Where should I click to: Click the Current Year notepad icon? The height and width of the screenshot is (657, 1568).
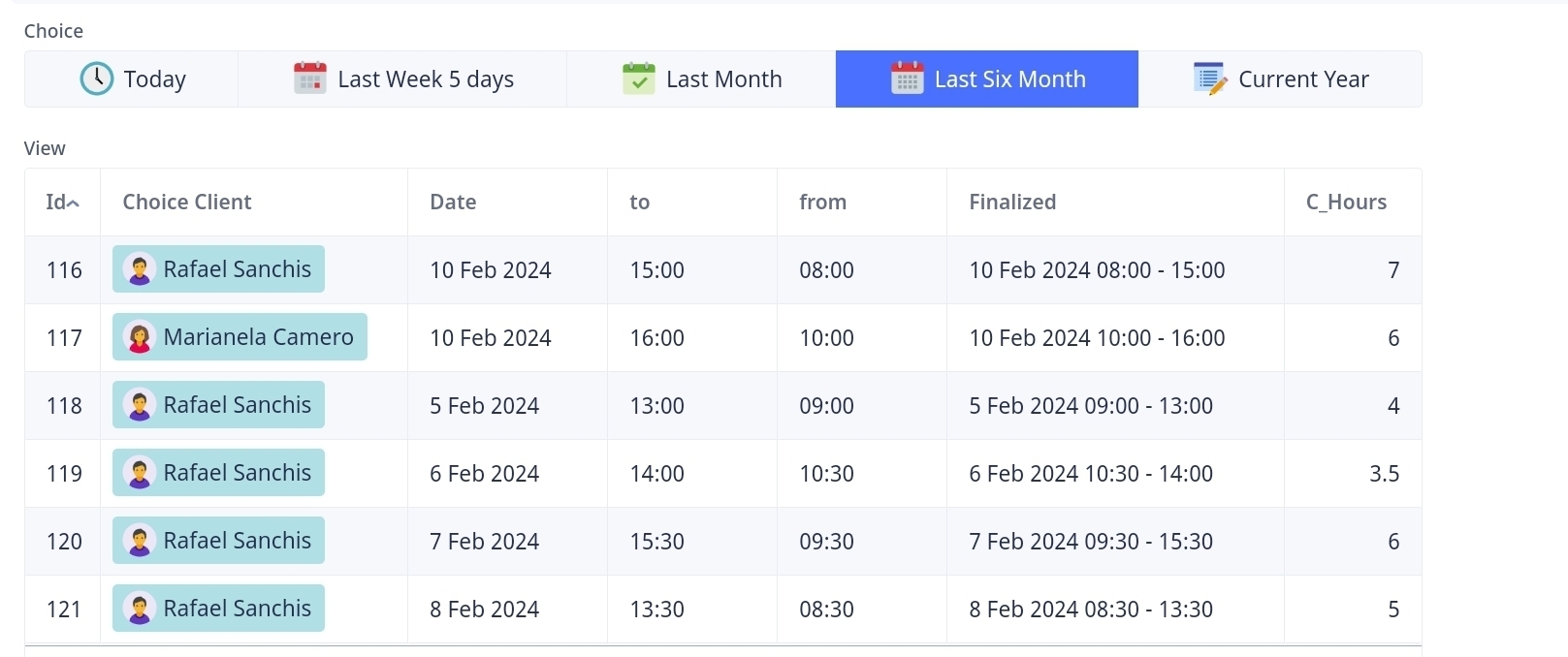point(1210,78)
